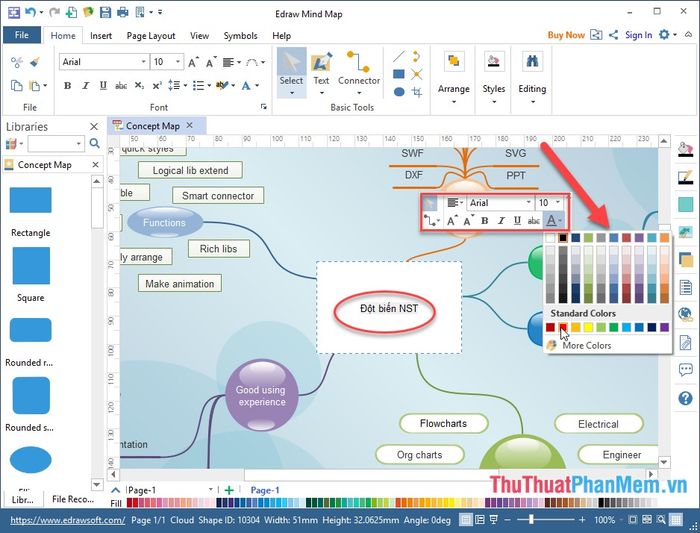Open the File menu

point(21,35)
